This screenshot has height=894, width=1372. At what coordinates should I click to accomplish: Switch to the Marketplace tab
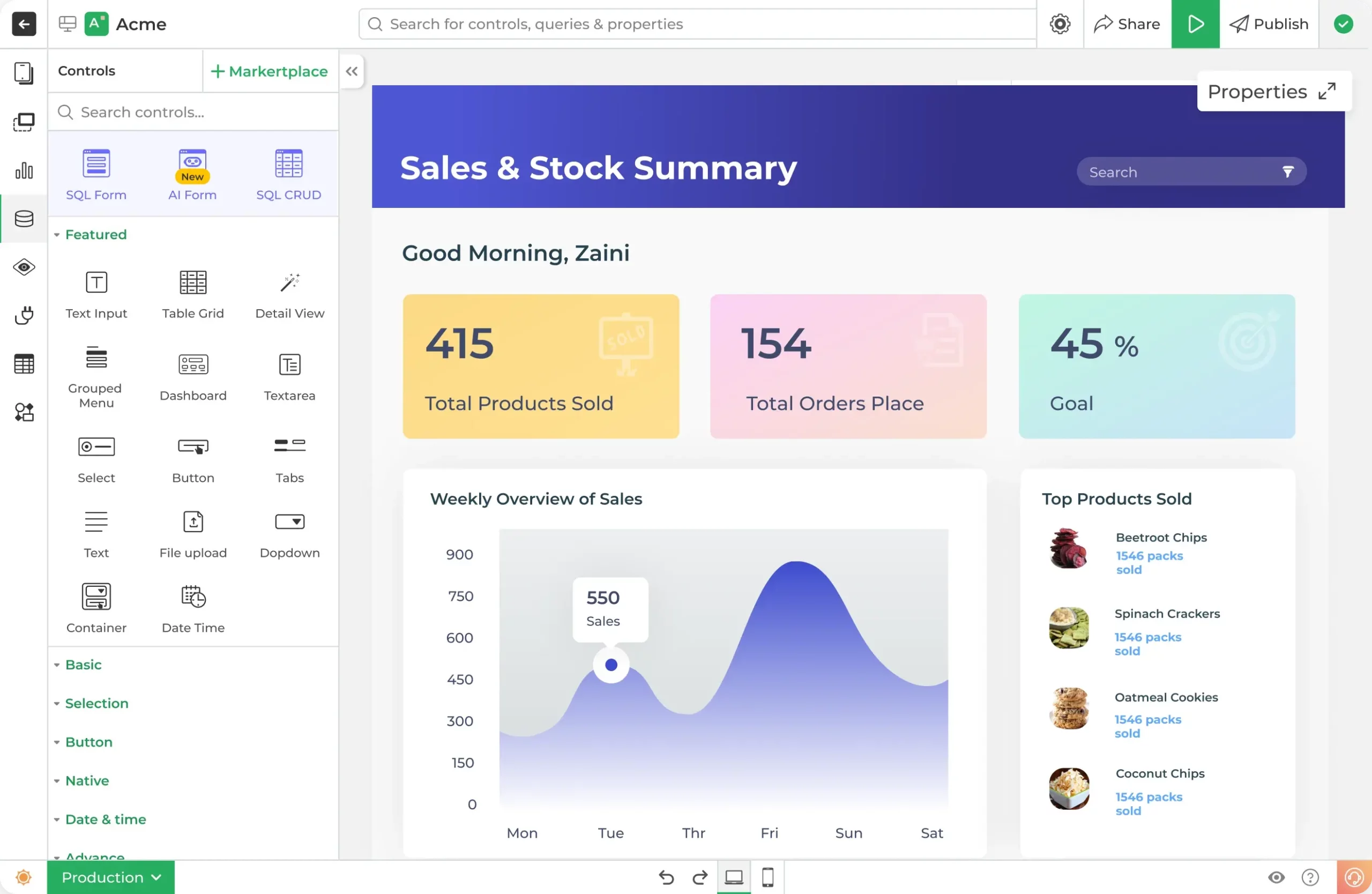coord(269,71)
